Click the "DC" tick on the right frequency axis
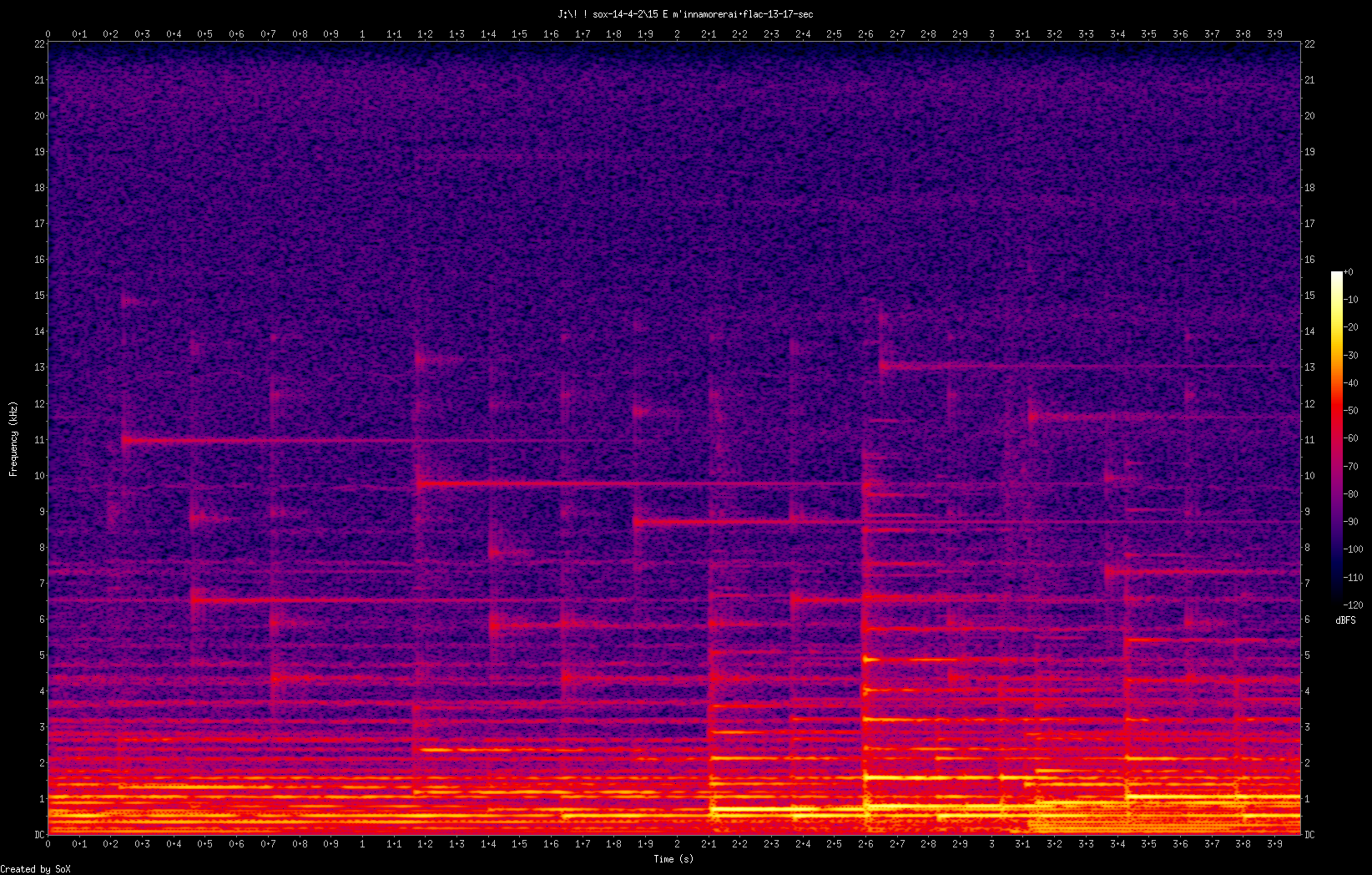Viewport: 1372px width, 875px height. click(1309, 834)
